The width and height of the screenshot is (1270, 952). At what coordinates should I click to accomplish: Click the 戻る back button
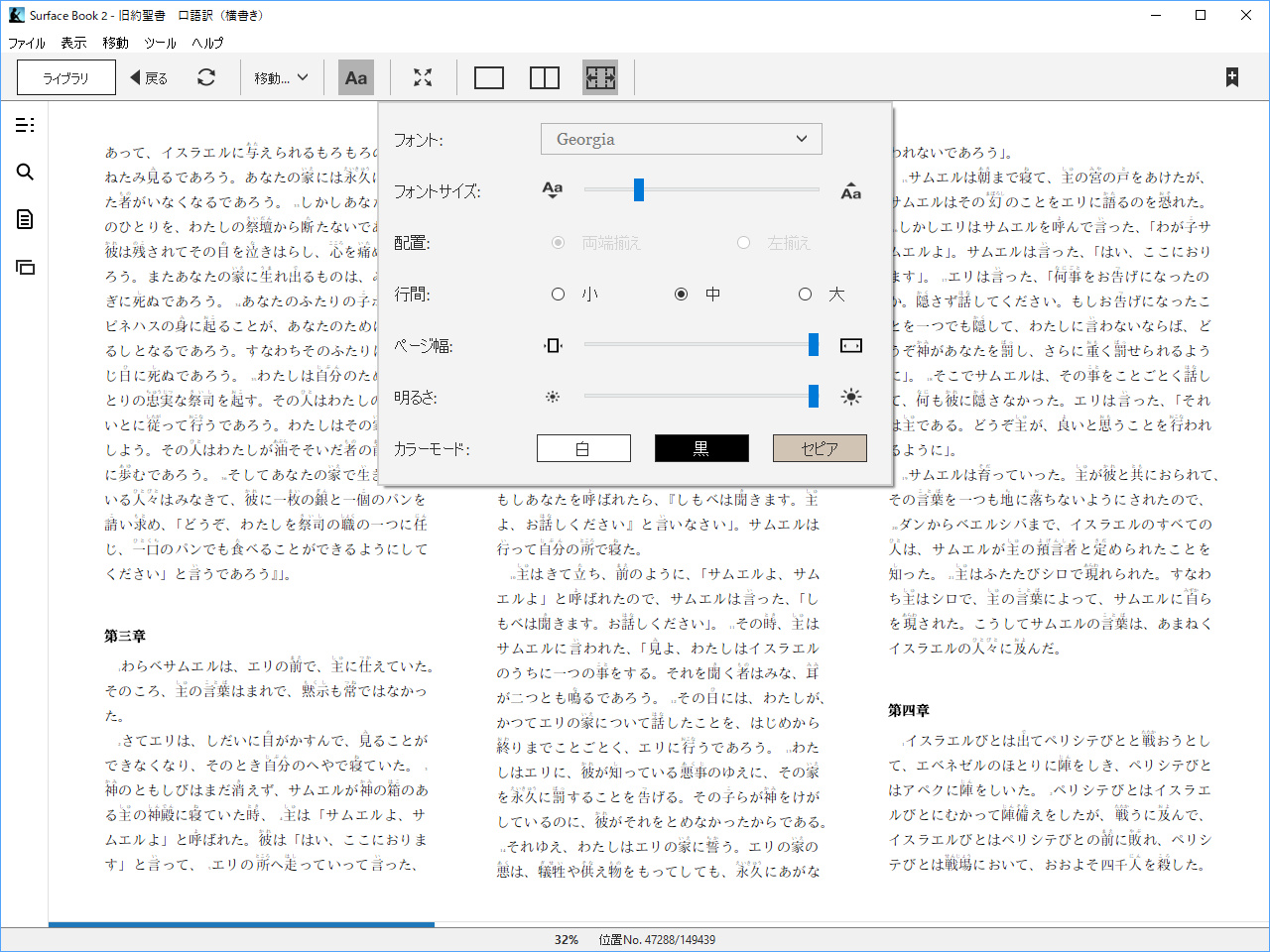[149, 77]
